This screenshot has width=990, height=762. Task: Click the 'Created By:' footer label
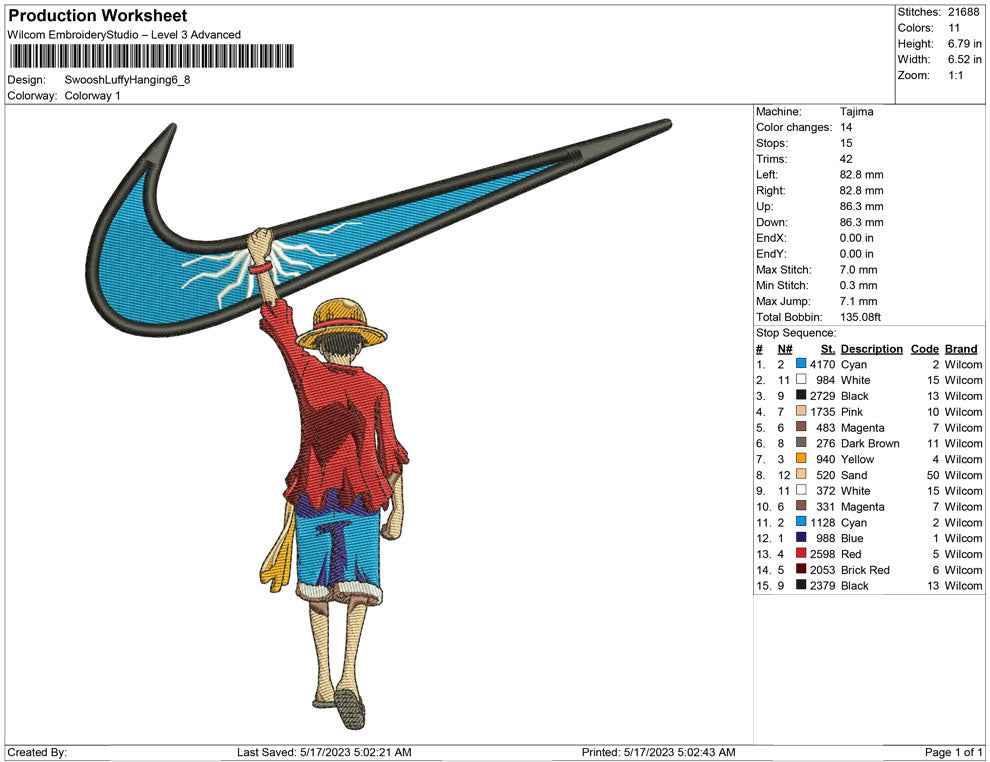37,752
